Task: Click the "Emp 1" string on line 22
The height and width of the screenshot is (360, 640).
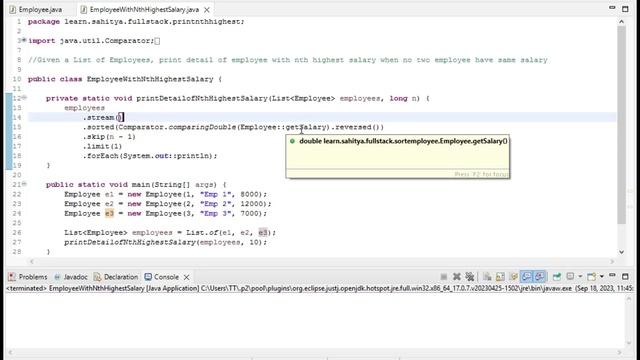Action: pyautogui.click(x=215, y=194)
